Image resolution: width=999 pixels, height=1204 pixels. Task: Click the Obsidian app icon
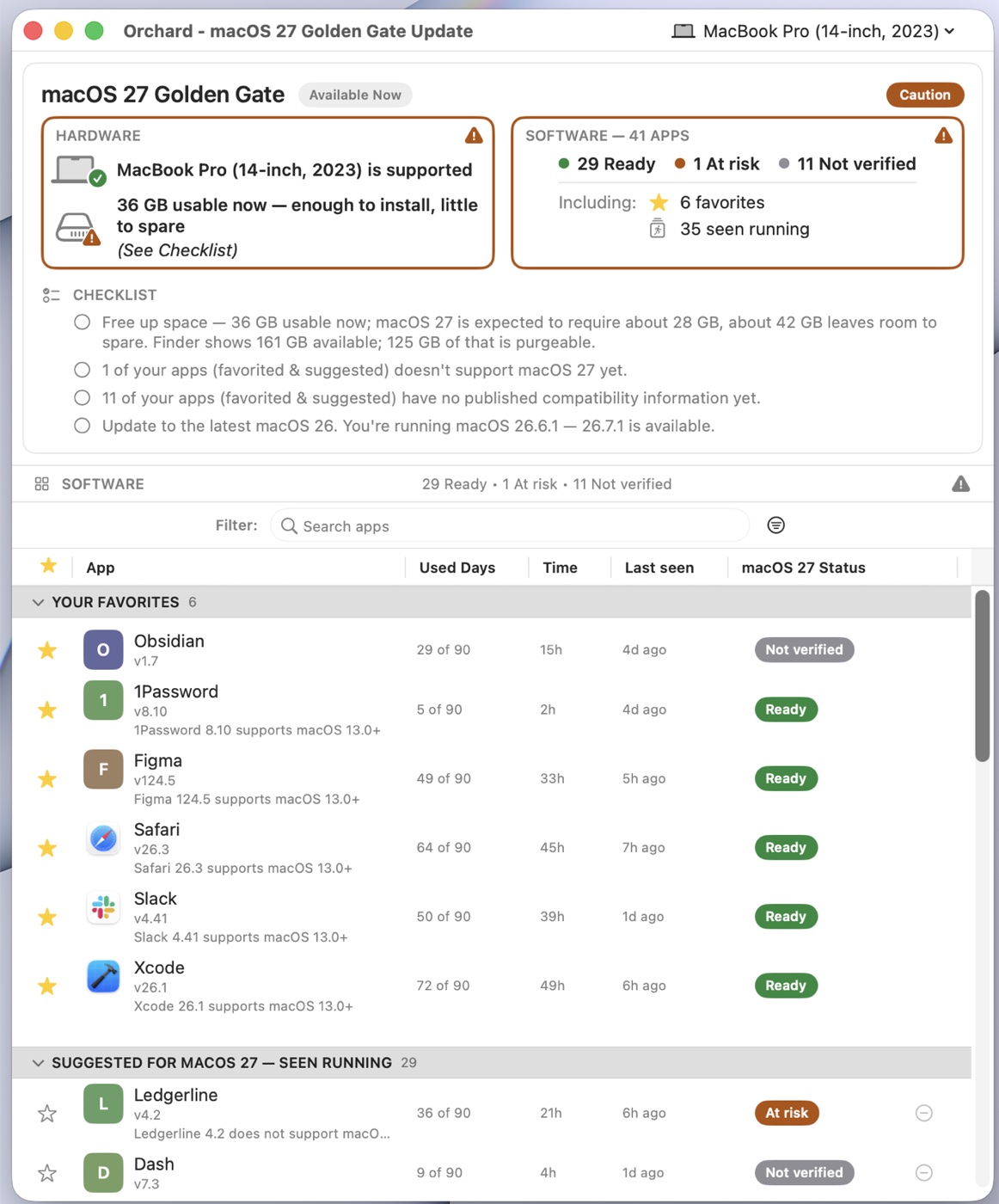pyautogui.click(x=103, y=649)
